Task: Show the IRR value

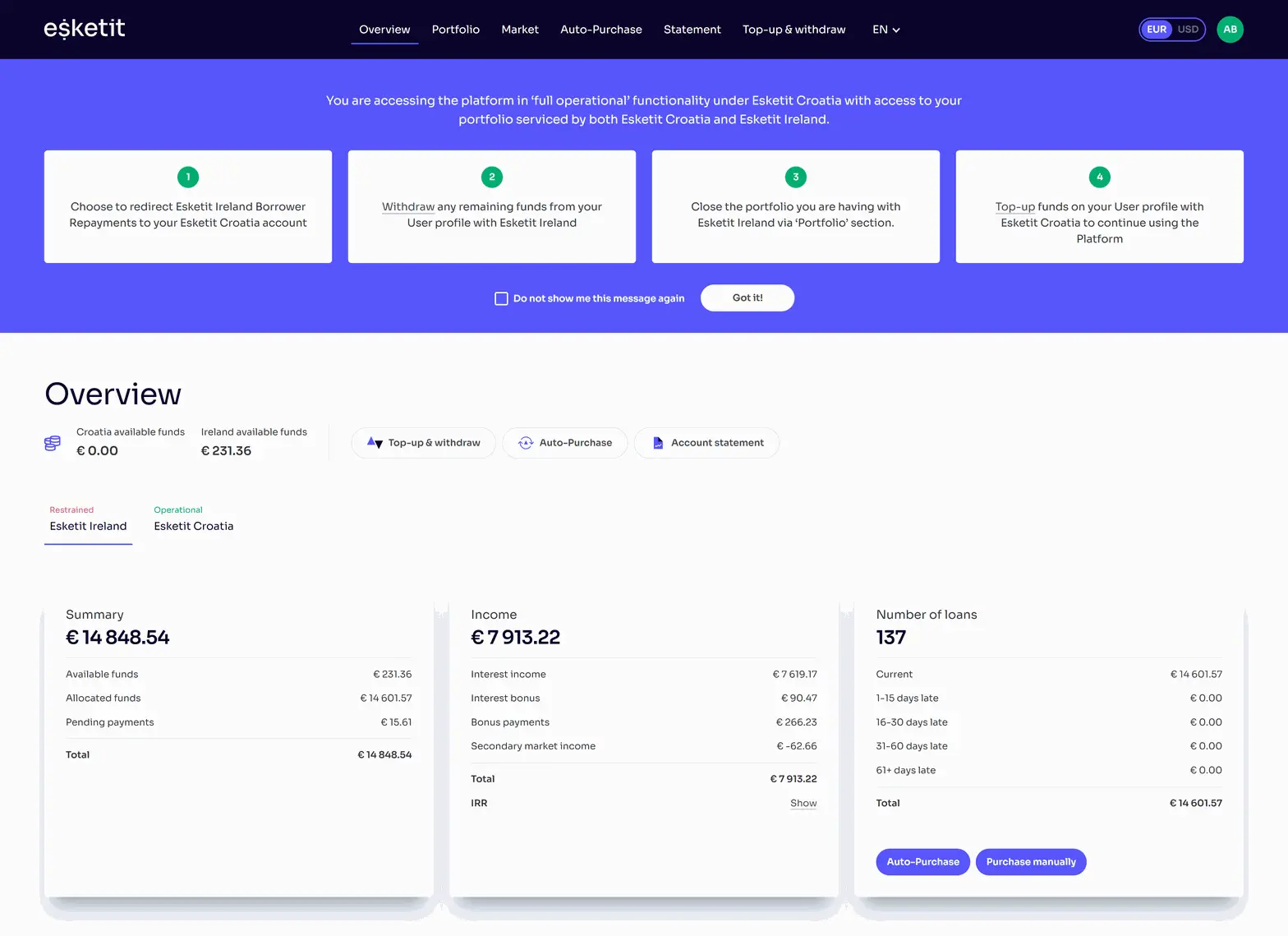Action: click(x=803, y=803)
